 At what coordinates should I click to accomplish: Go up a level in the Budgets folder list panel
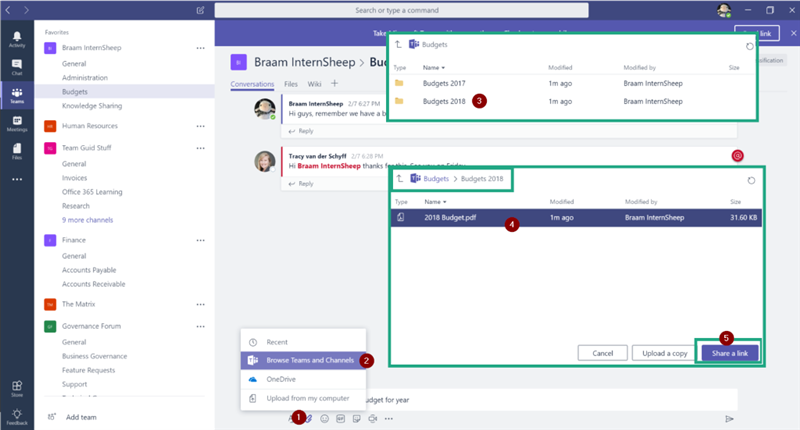398,44
